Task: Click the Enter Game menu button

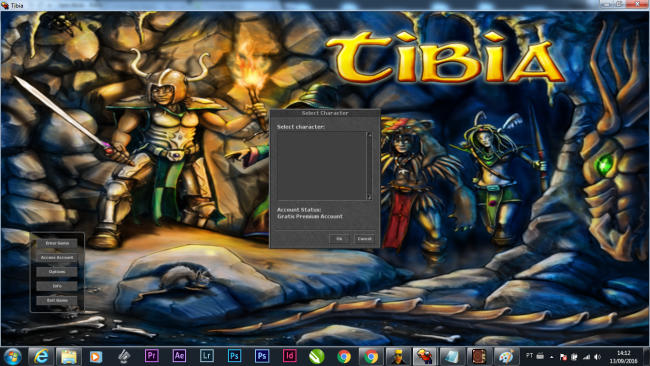Action: 57,243
